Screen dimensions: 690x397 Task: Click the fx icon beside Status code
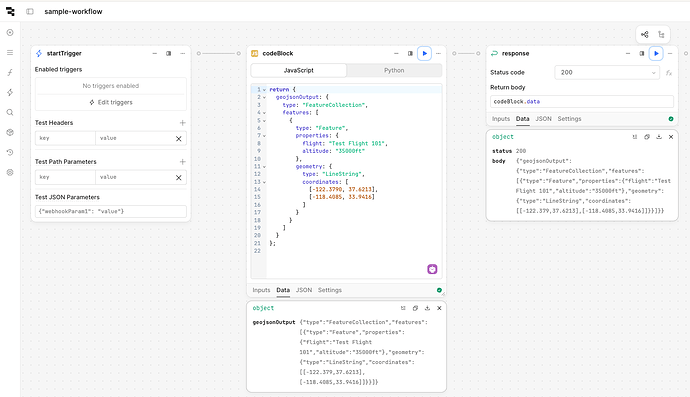click(669, 73)
